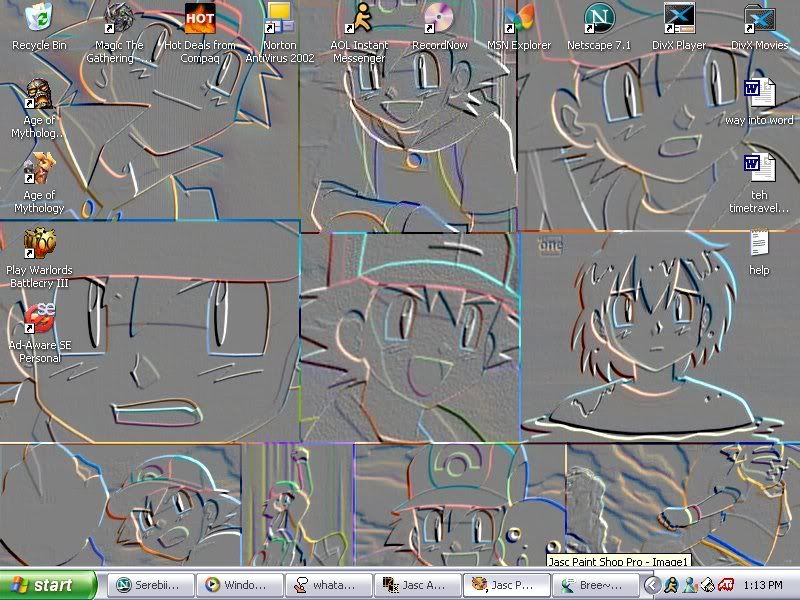Switch to the Serebii Netscape taskbar window
Image resolution: width=800 pixels, height=600 pixels.
tap(151, 585)
